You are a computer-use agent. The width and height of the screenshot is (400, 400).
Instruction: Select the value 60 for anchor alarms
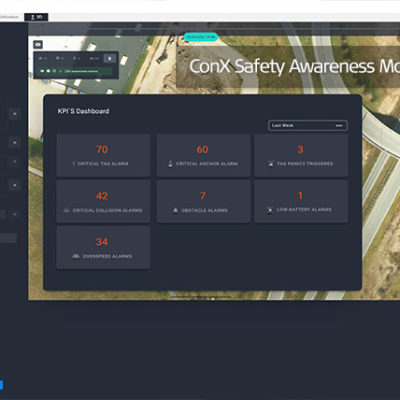coord(202,149)
